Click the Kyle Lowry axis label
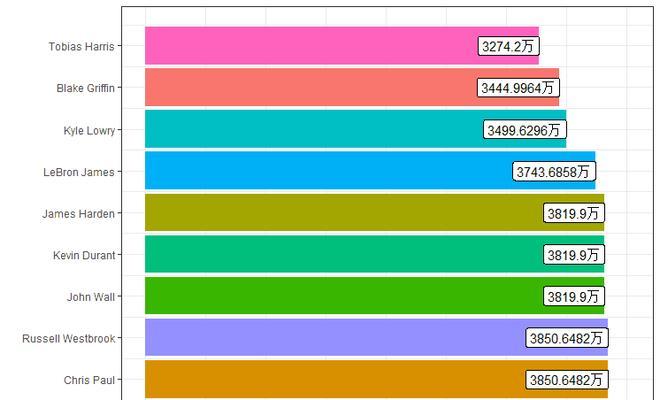Image resolution: width=660 pixels, height=400 pixels. coord(89,131)
